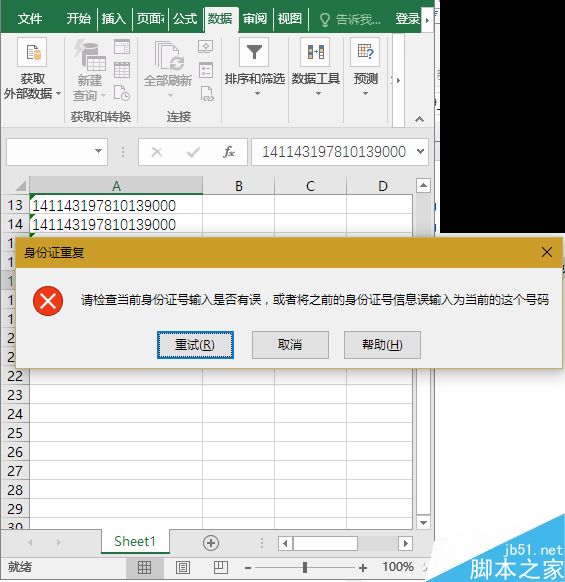Screen dimensions: 565x582
Task: Click the Show Queries icon
Action: 122,47
